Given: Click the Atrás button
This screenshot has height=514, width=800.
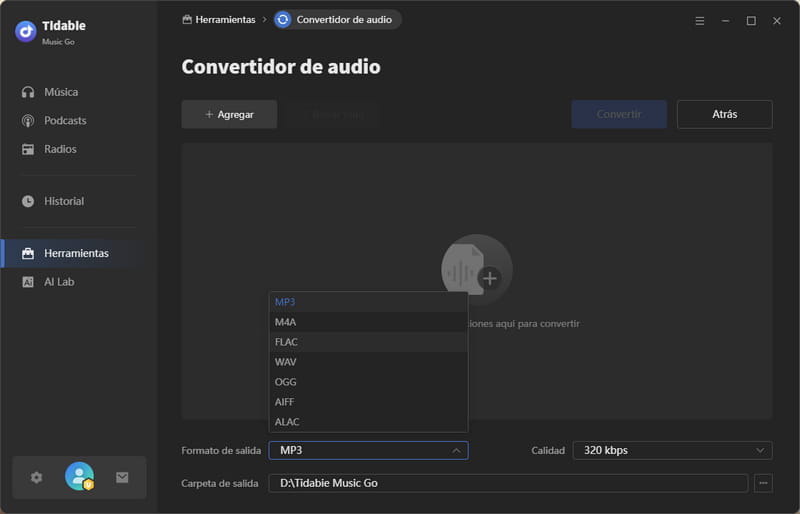Looking at the screenshot, I should pyautogui.click(x=724, y=114).
